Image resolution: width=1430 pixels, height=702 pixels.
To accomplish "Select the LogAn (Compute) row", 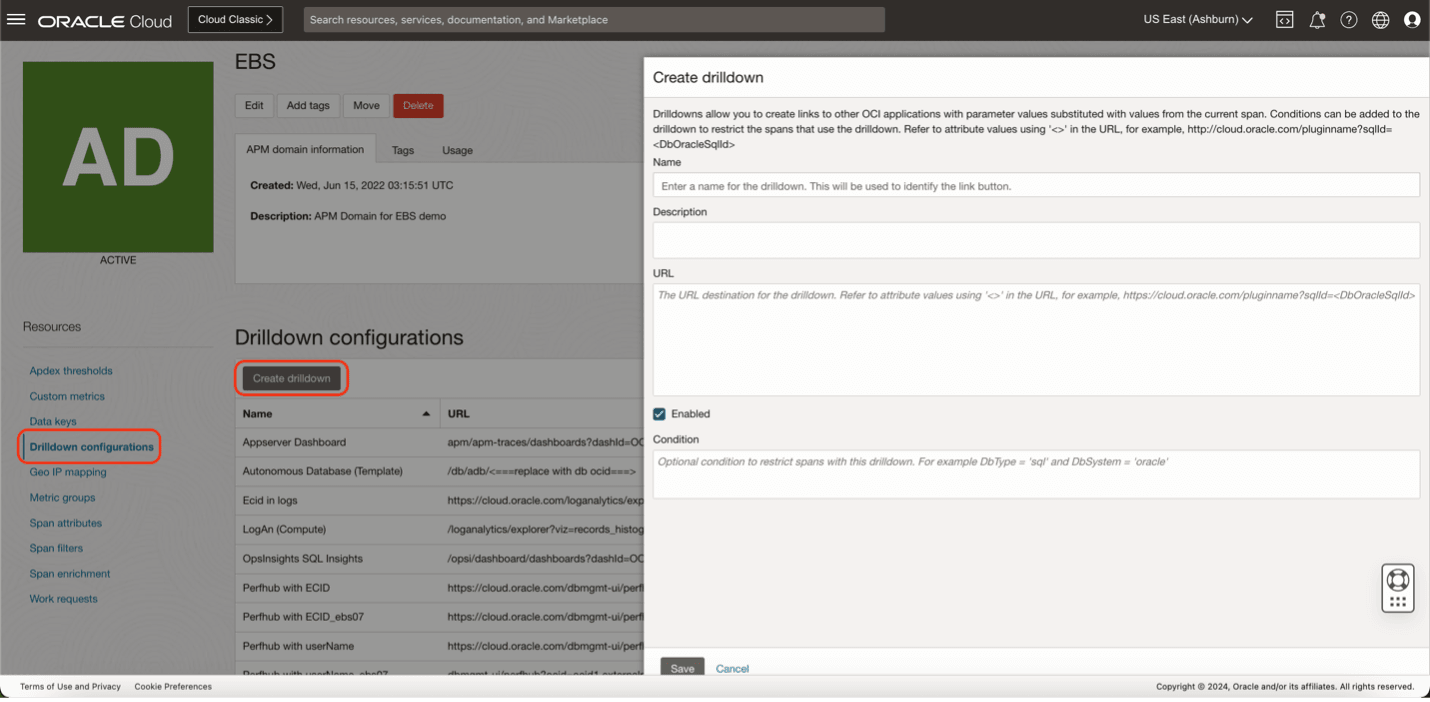I will 439,529.
